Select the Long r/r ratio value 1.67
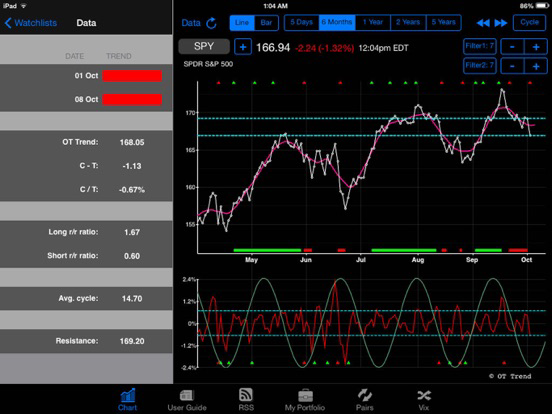This screenshot has width=552, height=414. (x=132, y=232)
